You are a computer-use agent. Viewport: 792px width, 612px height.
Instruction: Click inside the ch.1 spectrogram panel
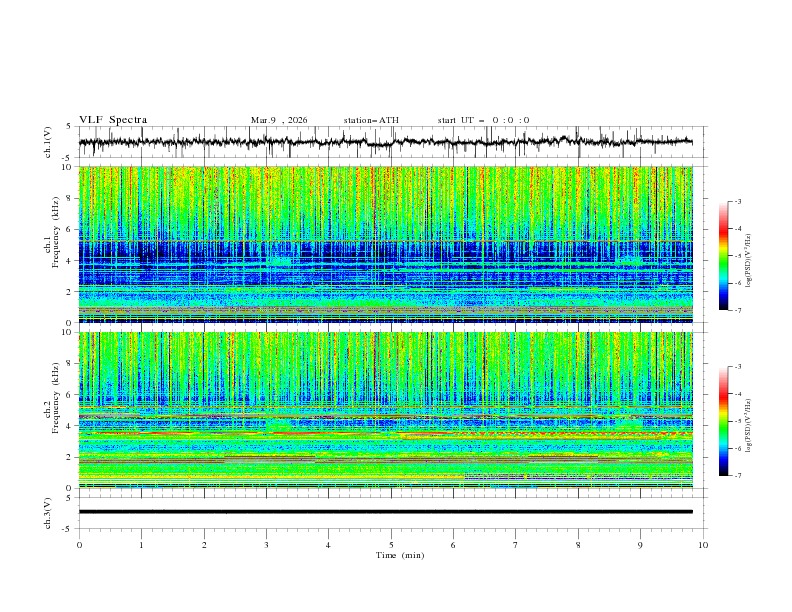coord(386,244)
